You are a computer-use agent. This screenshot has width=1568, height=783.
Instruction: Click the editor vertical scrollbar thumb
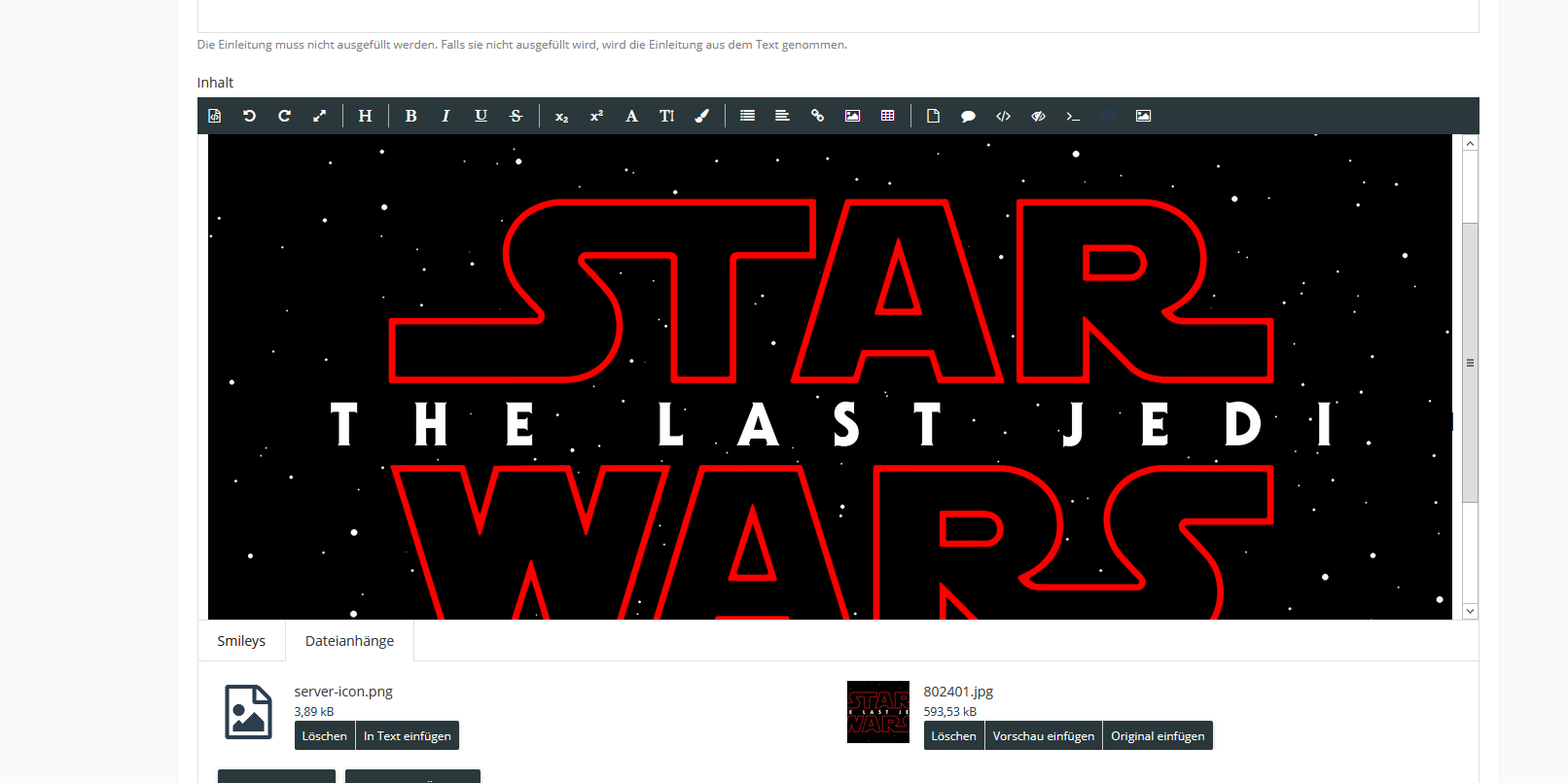[1470, 363]
